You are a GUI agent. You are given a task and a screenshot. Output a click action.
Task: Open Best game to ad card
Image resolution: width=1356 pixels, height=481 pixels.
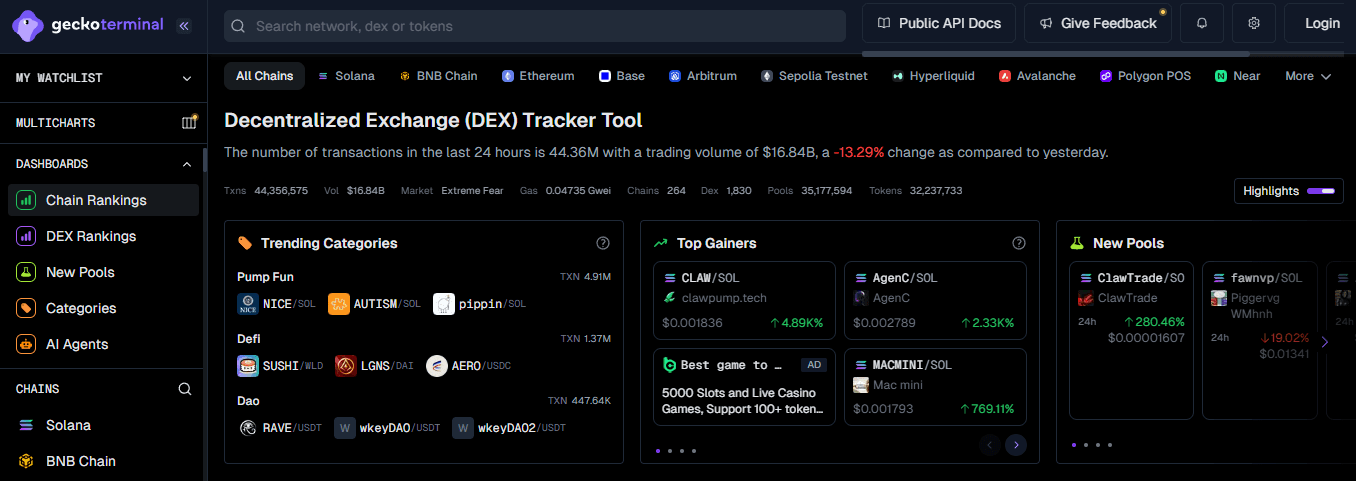coord(744,387)
